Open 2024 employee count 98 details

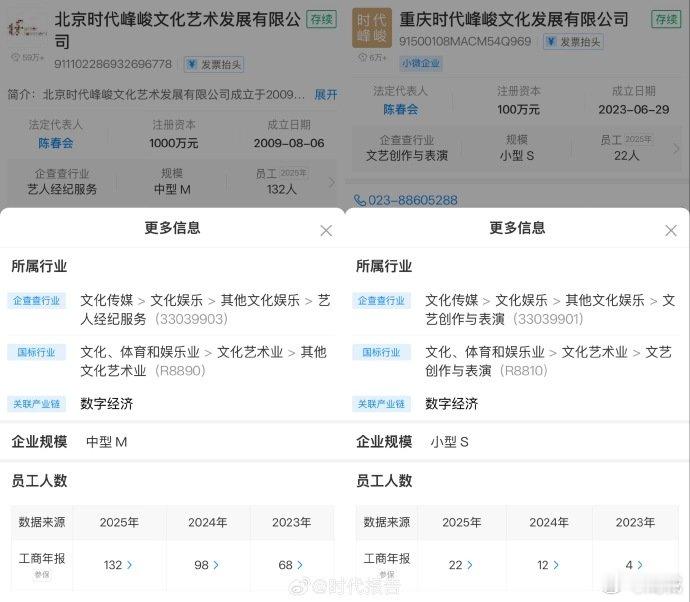[207, 565]
